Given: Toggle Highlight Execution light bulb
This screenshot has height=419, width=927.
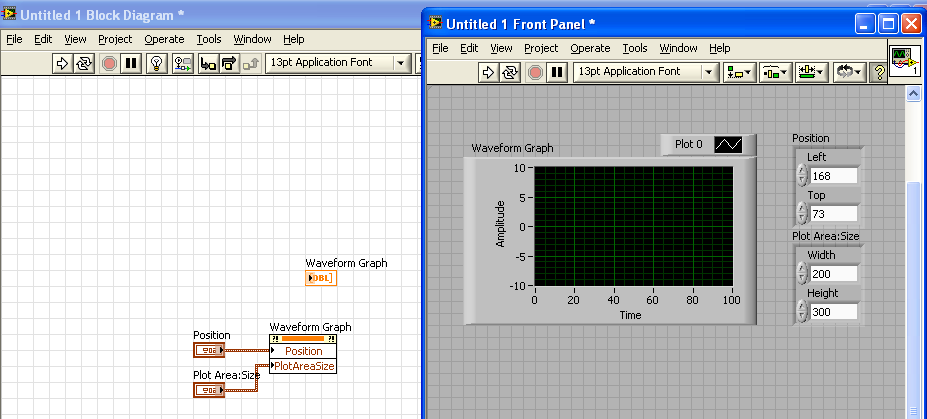Looking at the screenshot, I should (157, 63).
